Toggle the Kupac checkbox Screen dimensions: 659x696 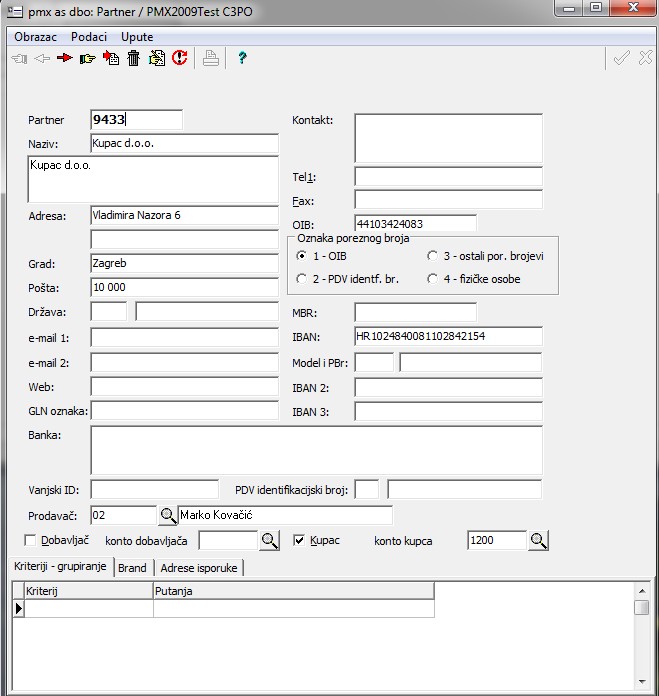coord(299,541)
